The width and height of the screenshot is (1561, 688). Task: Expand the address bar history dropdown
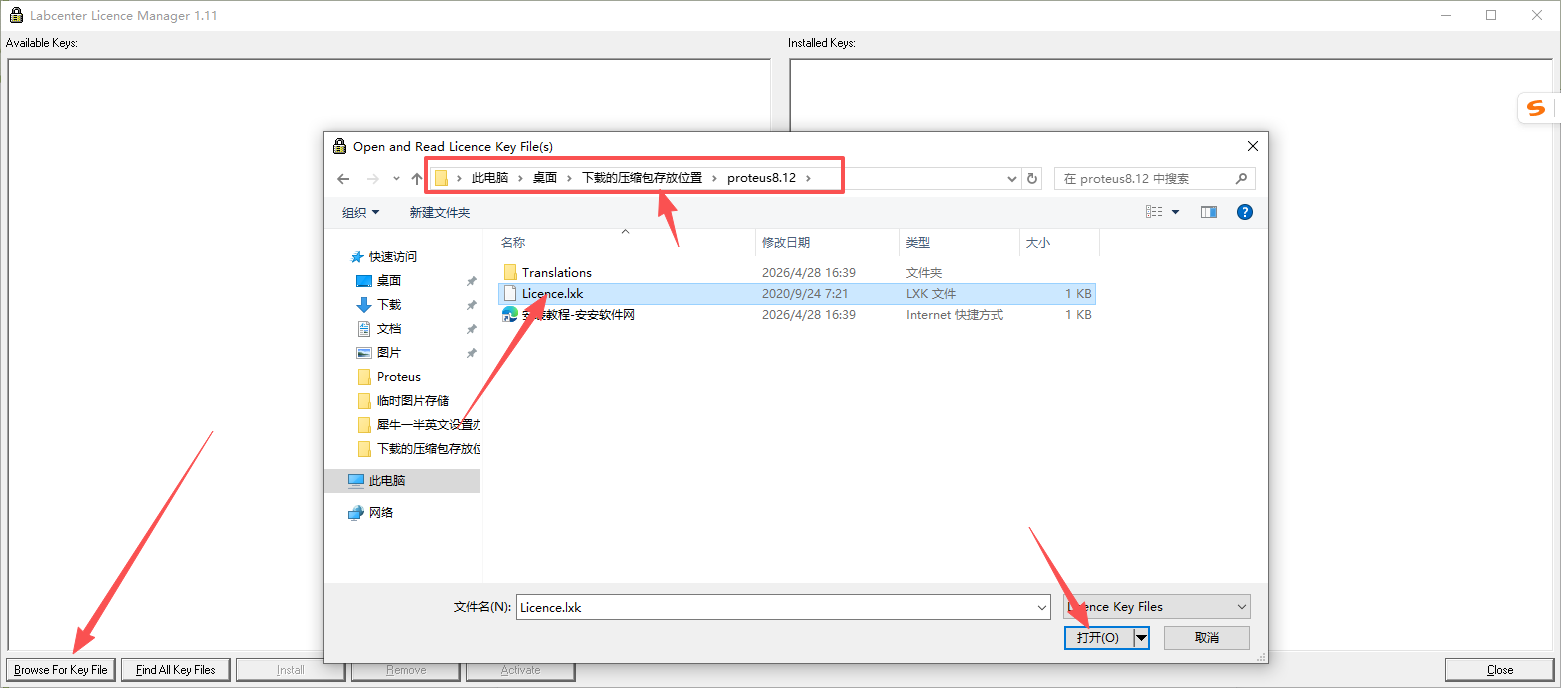pos(1012,179)
